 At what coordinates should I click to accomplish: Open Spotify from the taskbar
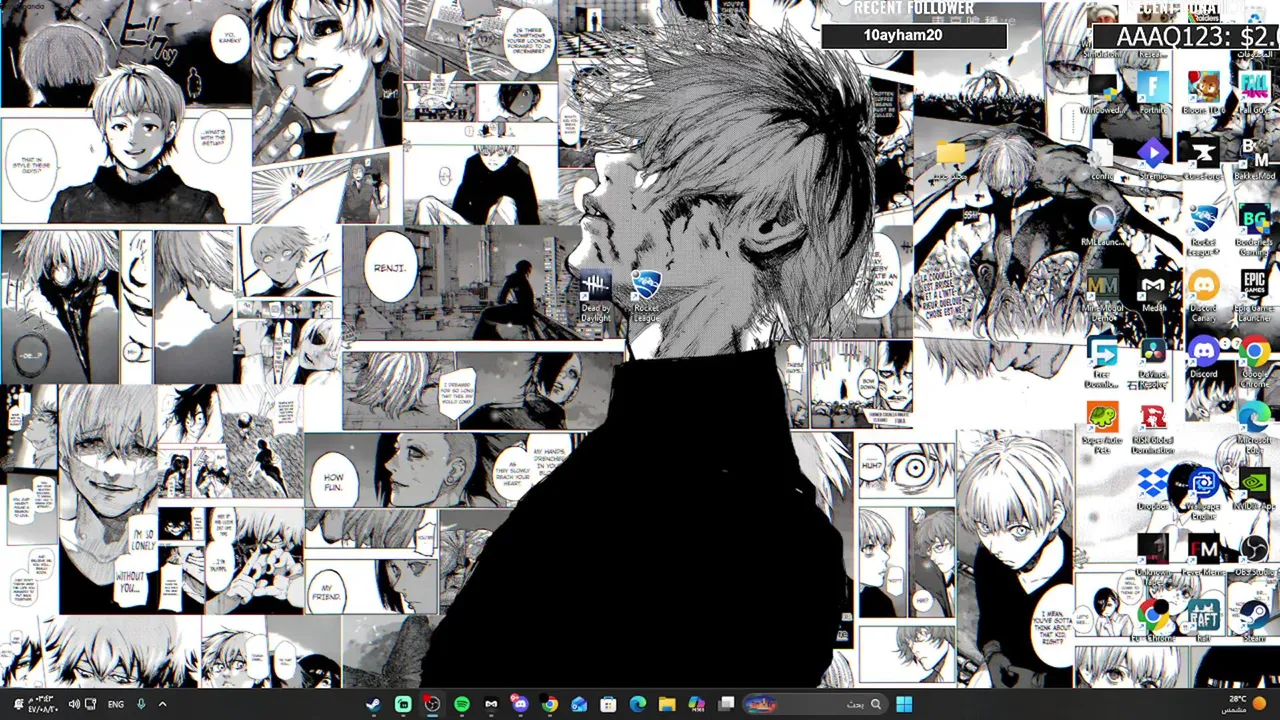click(461, 704)
